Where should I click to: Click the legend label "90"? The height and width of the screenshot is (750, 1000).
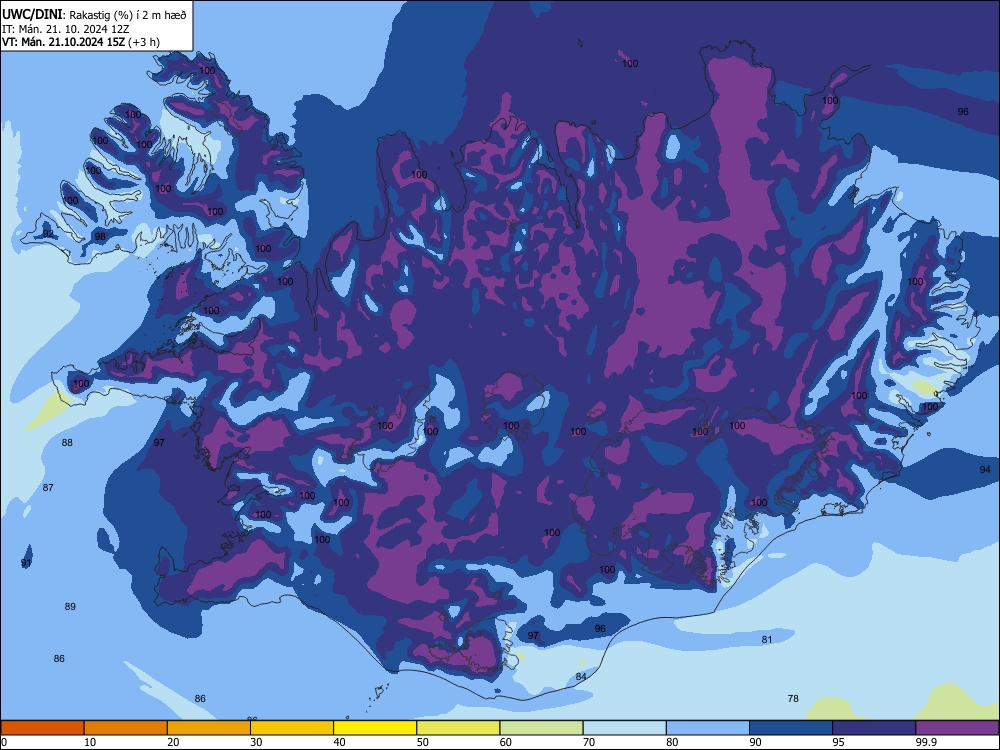756,742
